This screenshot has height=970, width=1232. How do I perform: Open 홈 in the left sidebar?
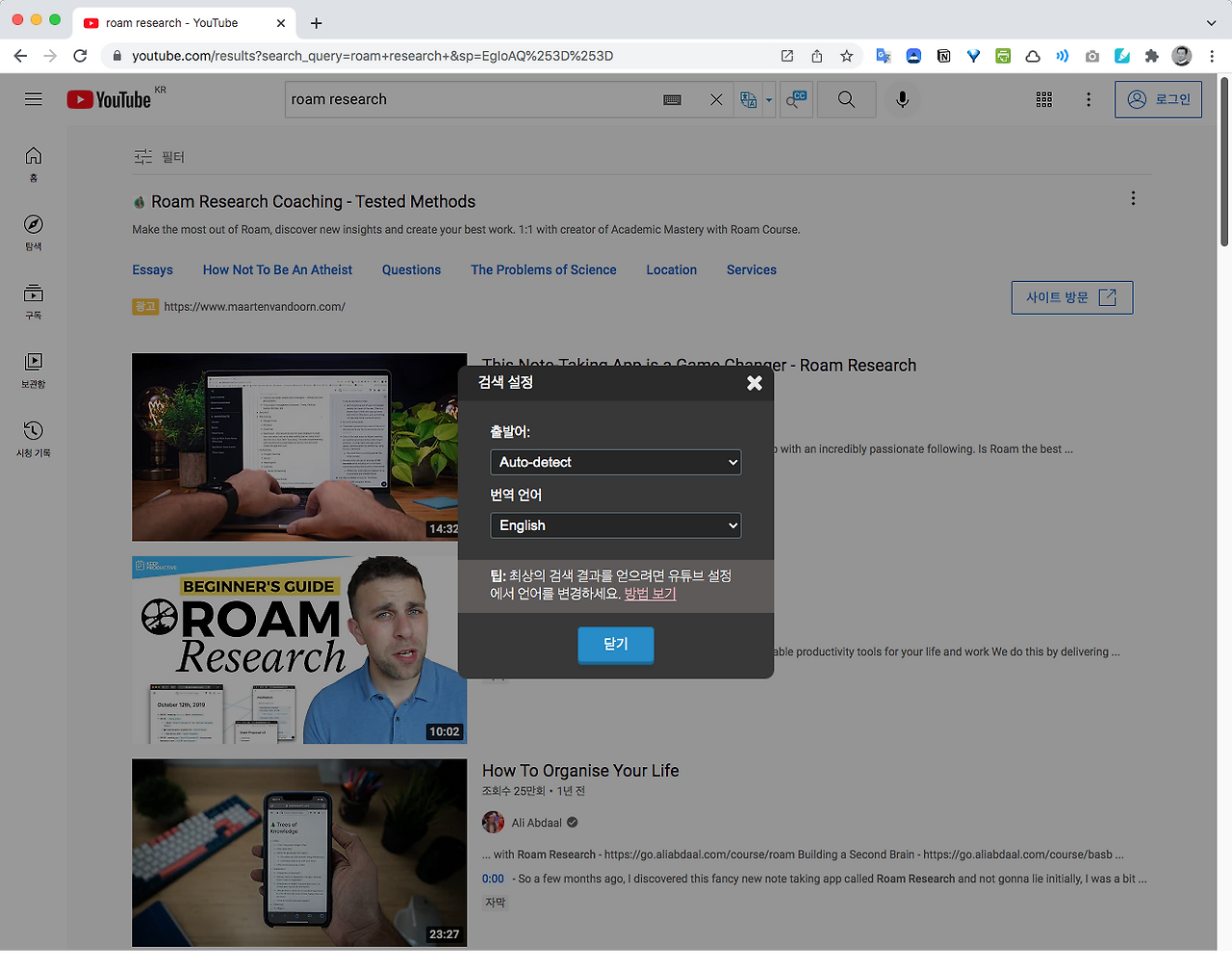click(x=34, y=164)
